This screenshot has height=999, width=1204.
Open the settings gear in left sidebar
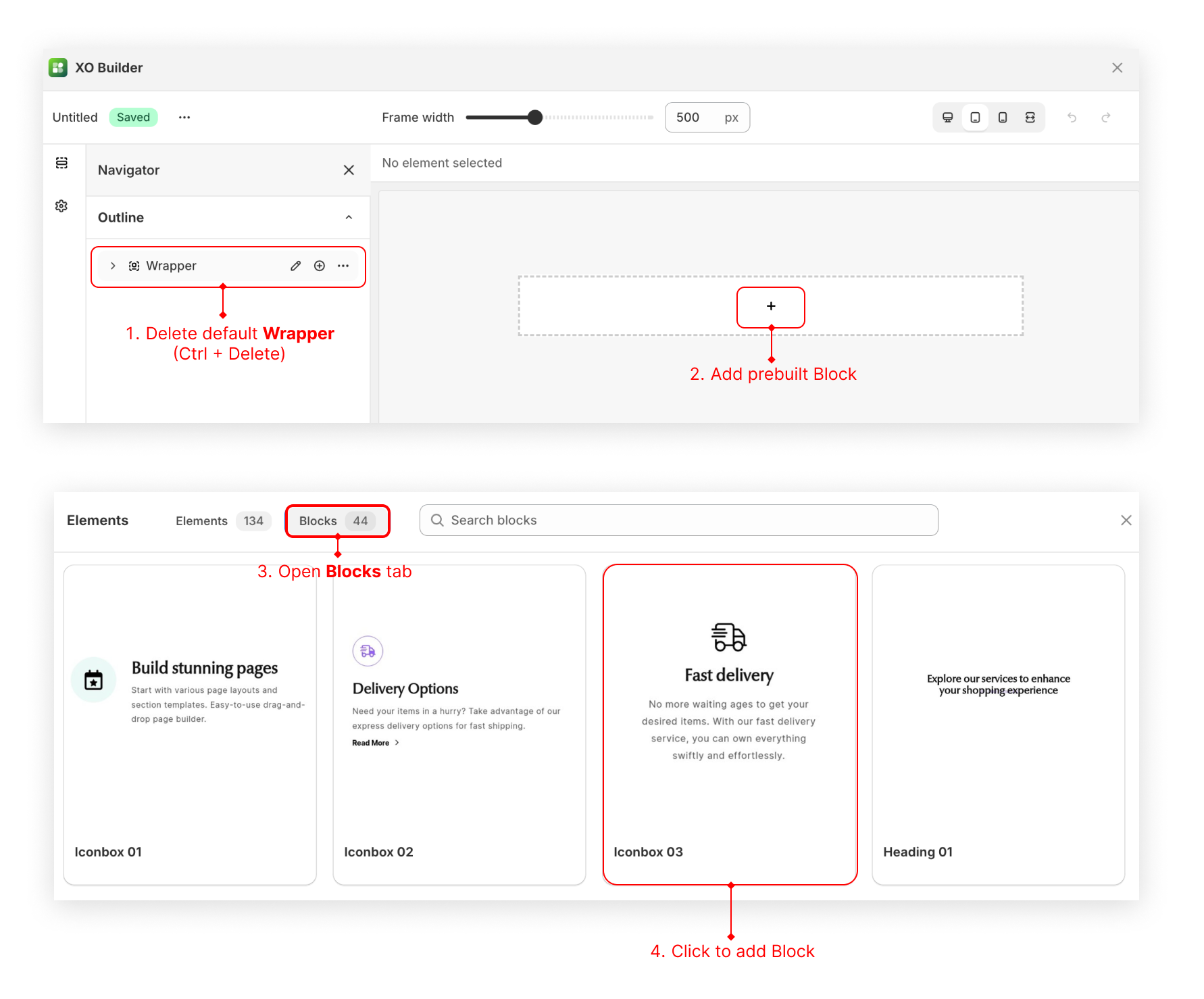click(61, 206)
